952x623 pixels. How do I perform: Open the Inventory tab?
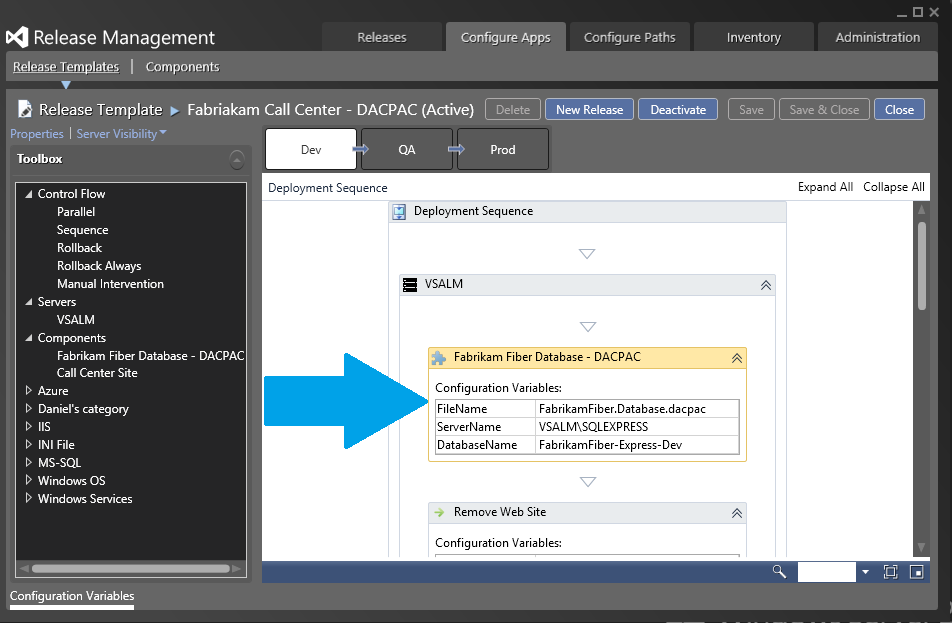tap(753, 37)
